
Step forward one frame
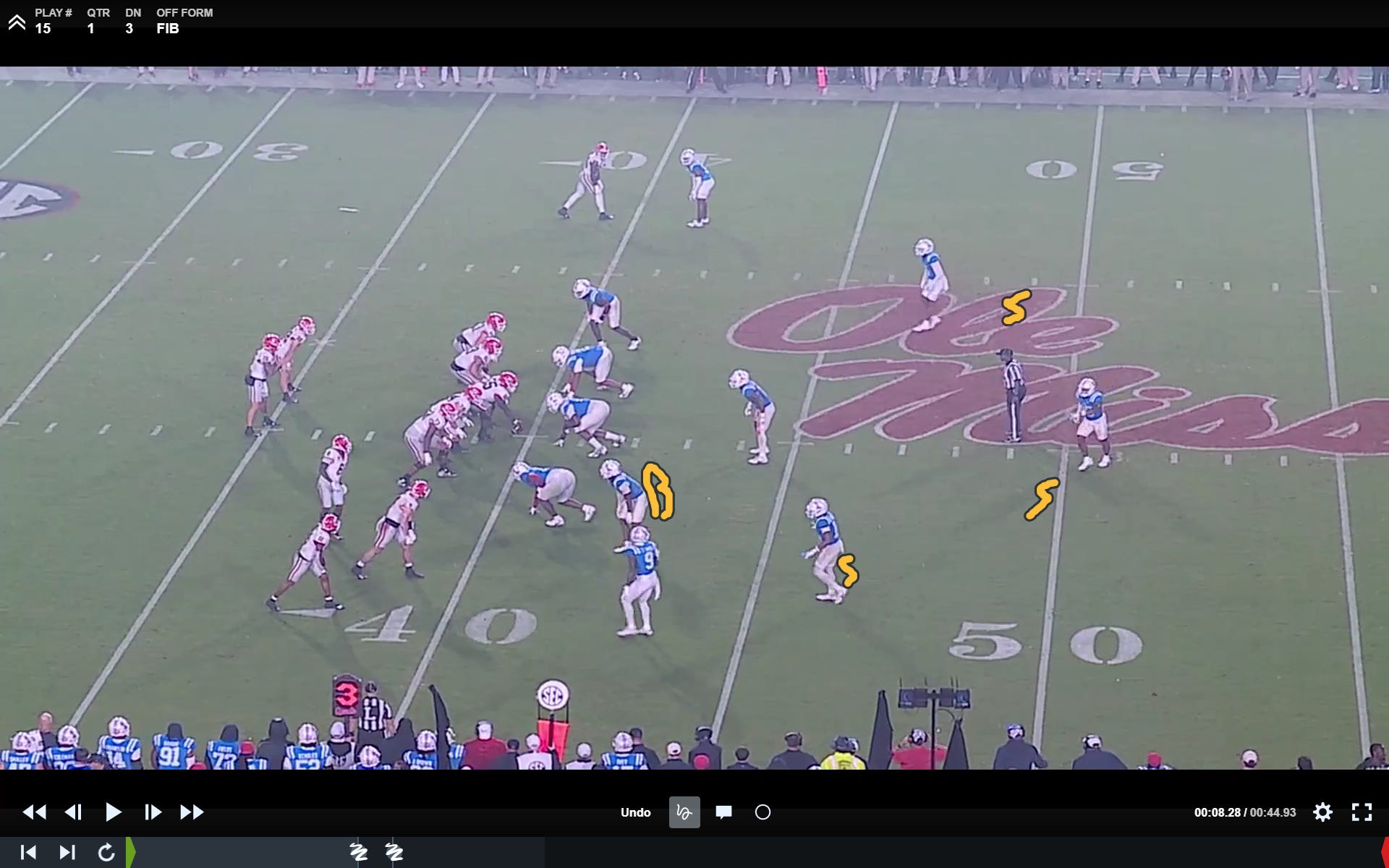(153, 812)
